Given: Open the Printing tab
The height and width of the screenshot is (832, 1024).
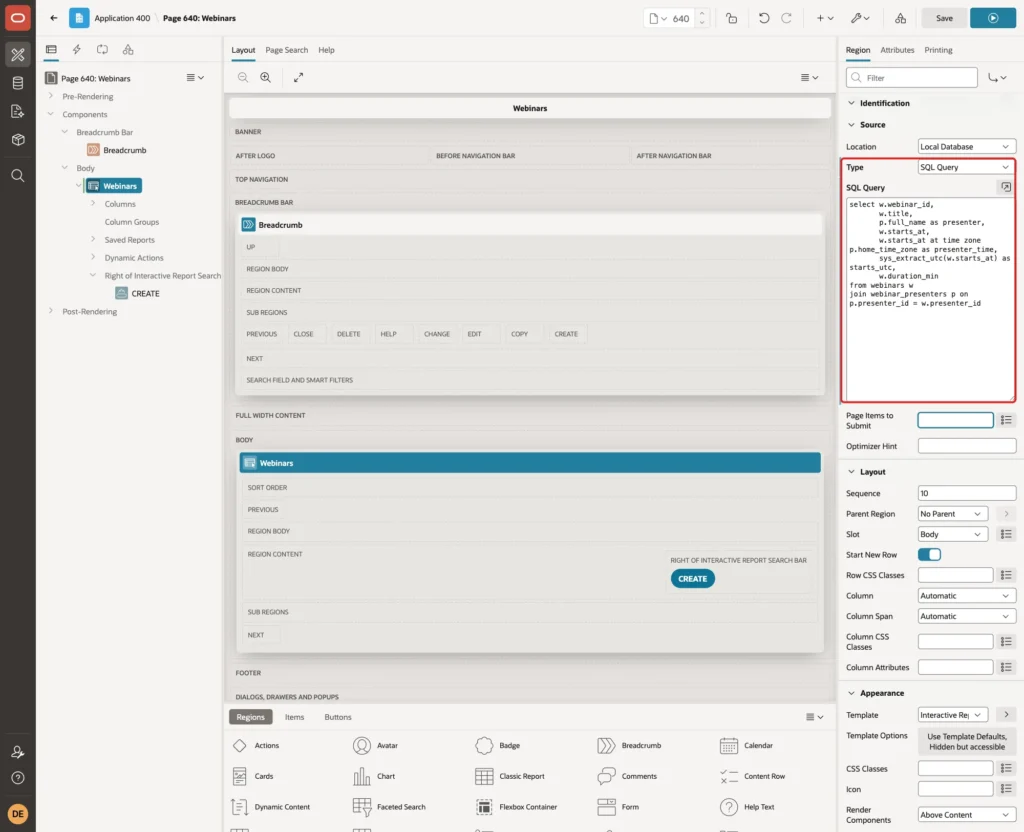Looking at the screenshot, I should (x=938, y=50).
